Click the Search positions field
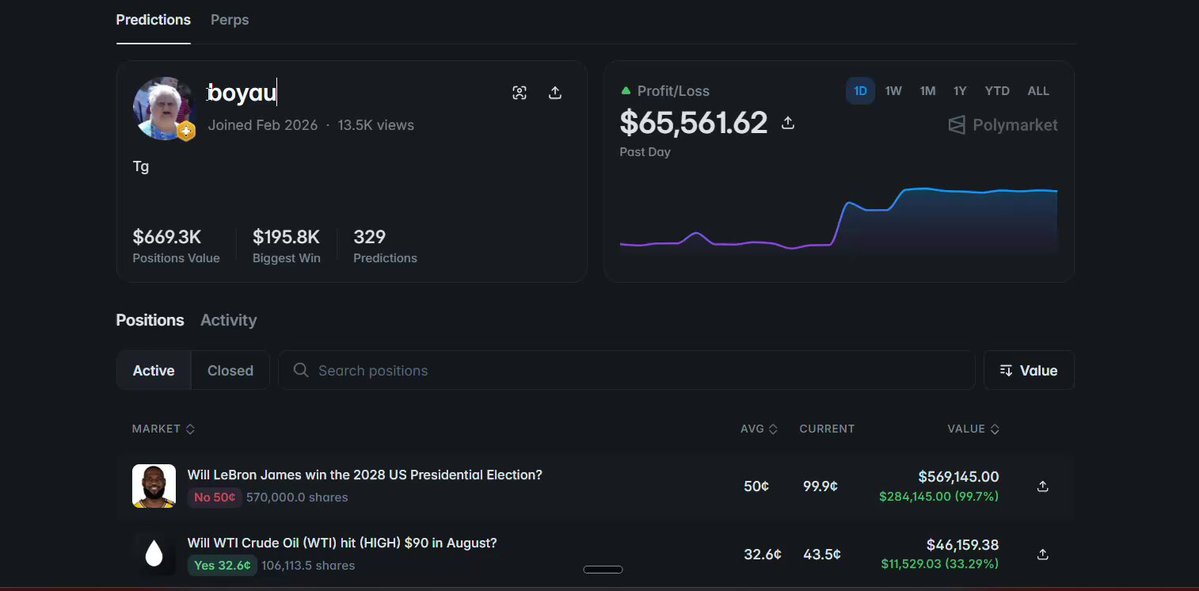This screenshot has width=1199, height=591. pos(626,370)
